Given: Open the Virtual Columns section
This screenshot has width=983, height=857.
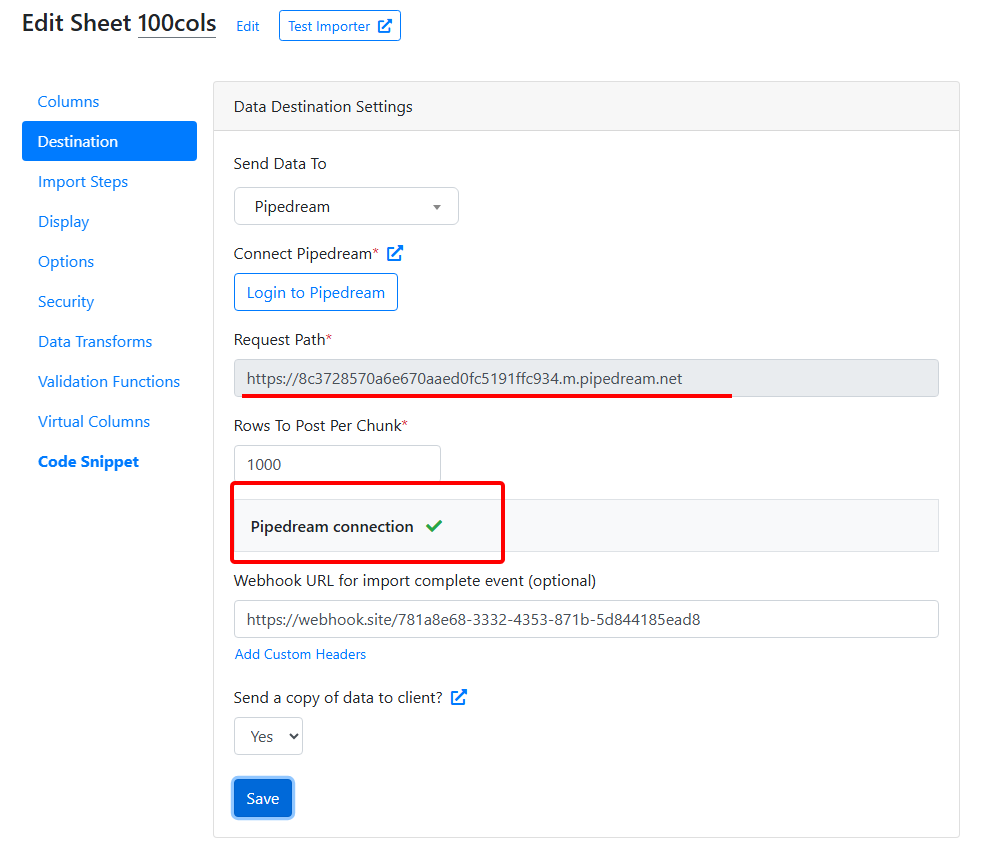Looking at the screenshot, I should tap(94, 422).
